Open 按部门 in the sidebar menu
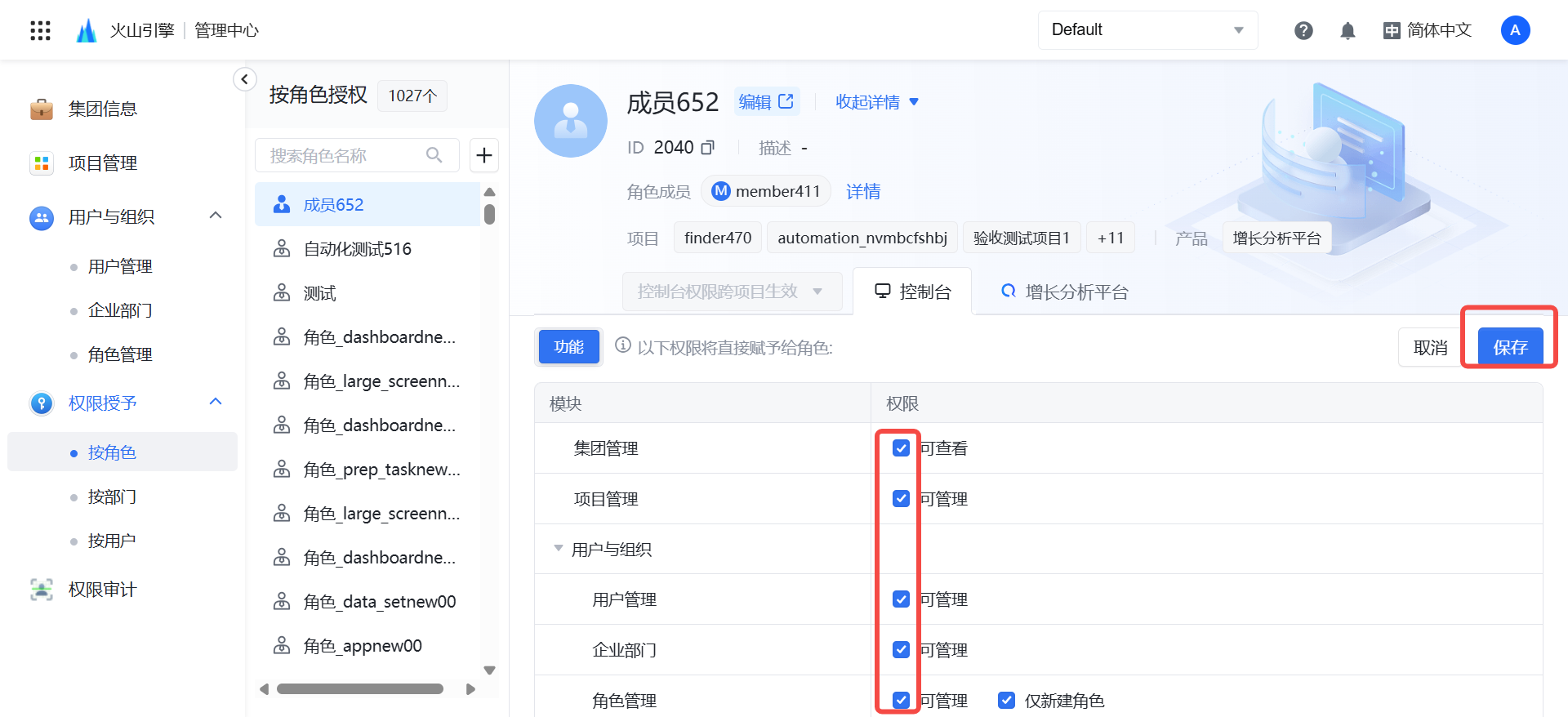The image size is (1568, 717). [112, 497]
